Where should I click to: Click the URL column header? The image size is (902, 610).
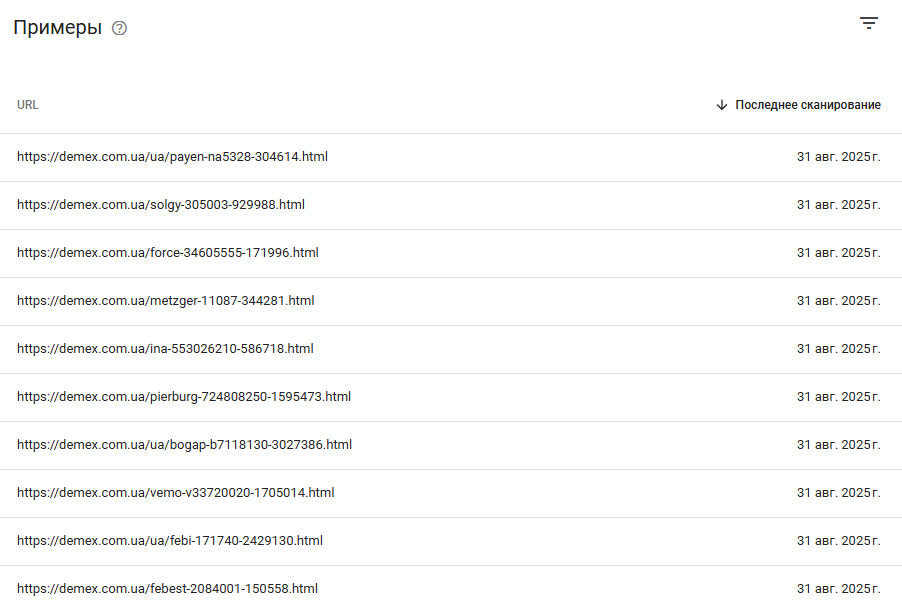click(x=28, y=105)
